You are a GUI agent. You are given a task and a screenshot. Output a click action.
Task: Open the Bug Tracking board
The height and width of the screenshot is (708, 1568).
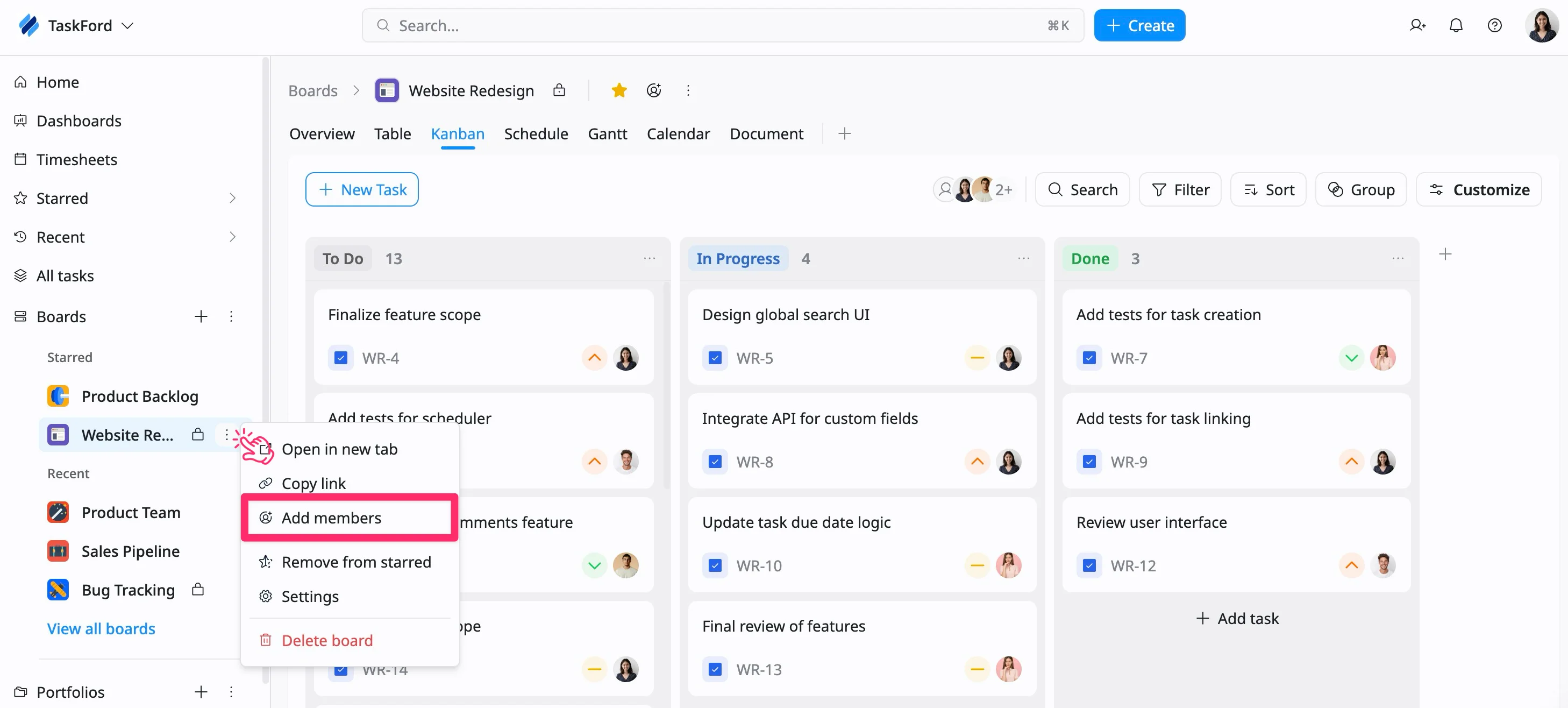(128, 589)
